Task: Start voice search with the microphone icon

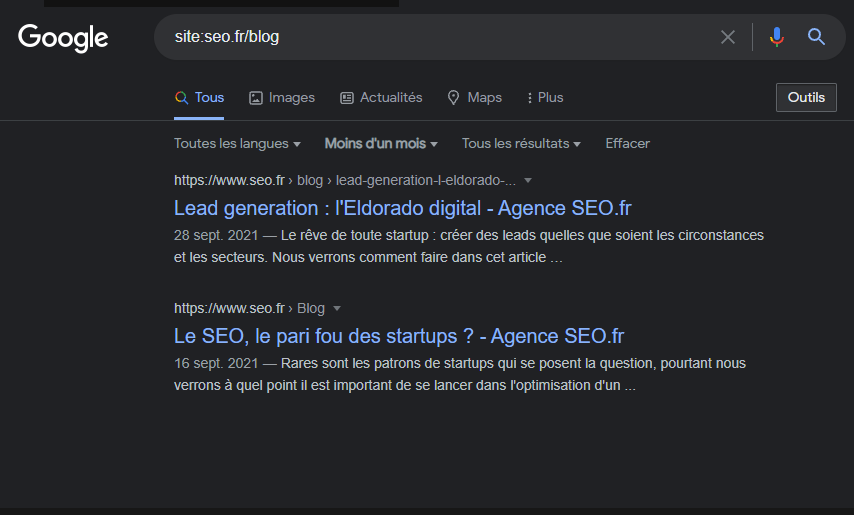Action: pos(777,37)
